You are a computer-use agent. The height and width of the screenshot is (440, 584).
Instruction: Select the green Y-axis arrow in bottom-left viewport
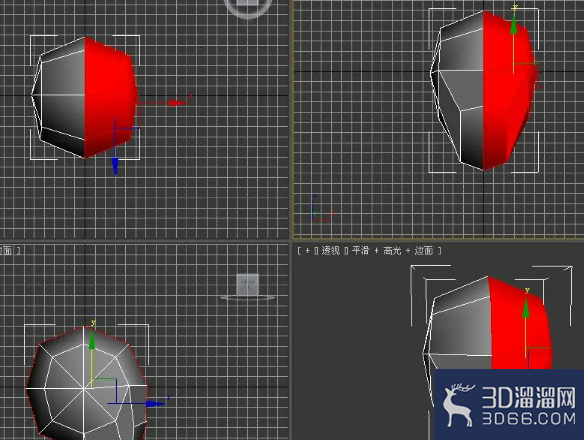(92, 340)
